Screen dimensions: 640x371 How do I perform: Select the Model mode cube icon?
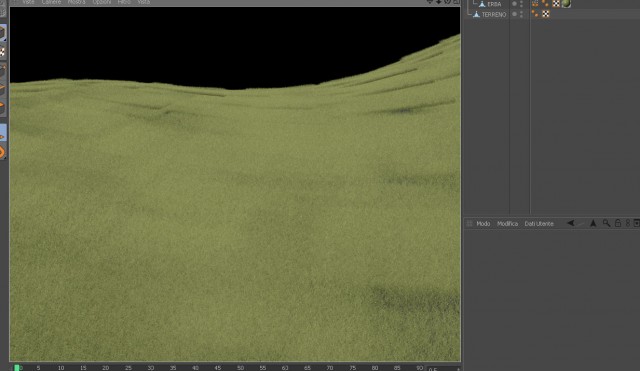(2, 33)
